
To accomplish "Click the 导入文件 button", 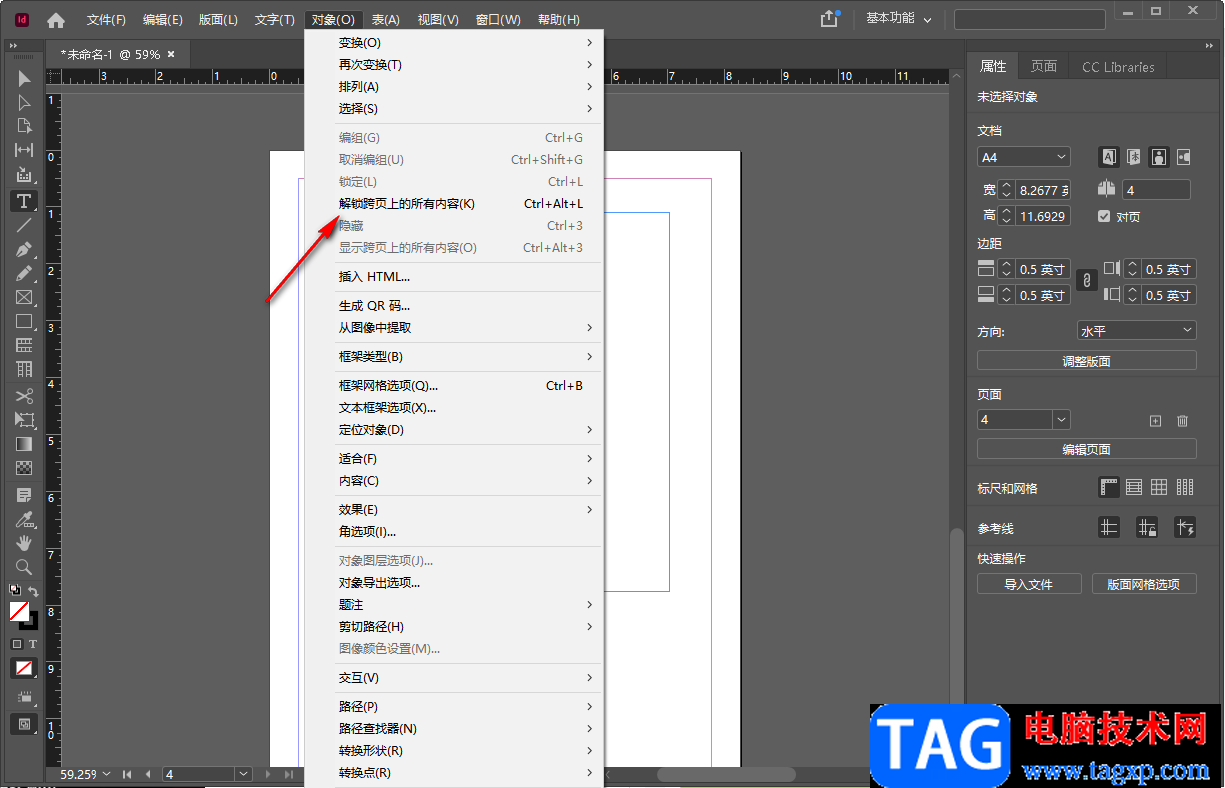I will point(1029,584).
